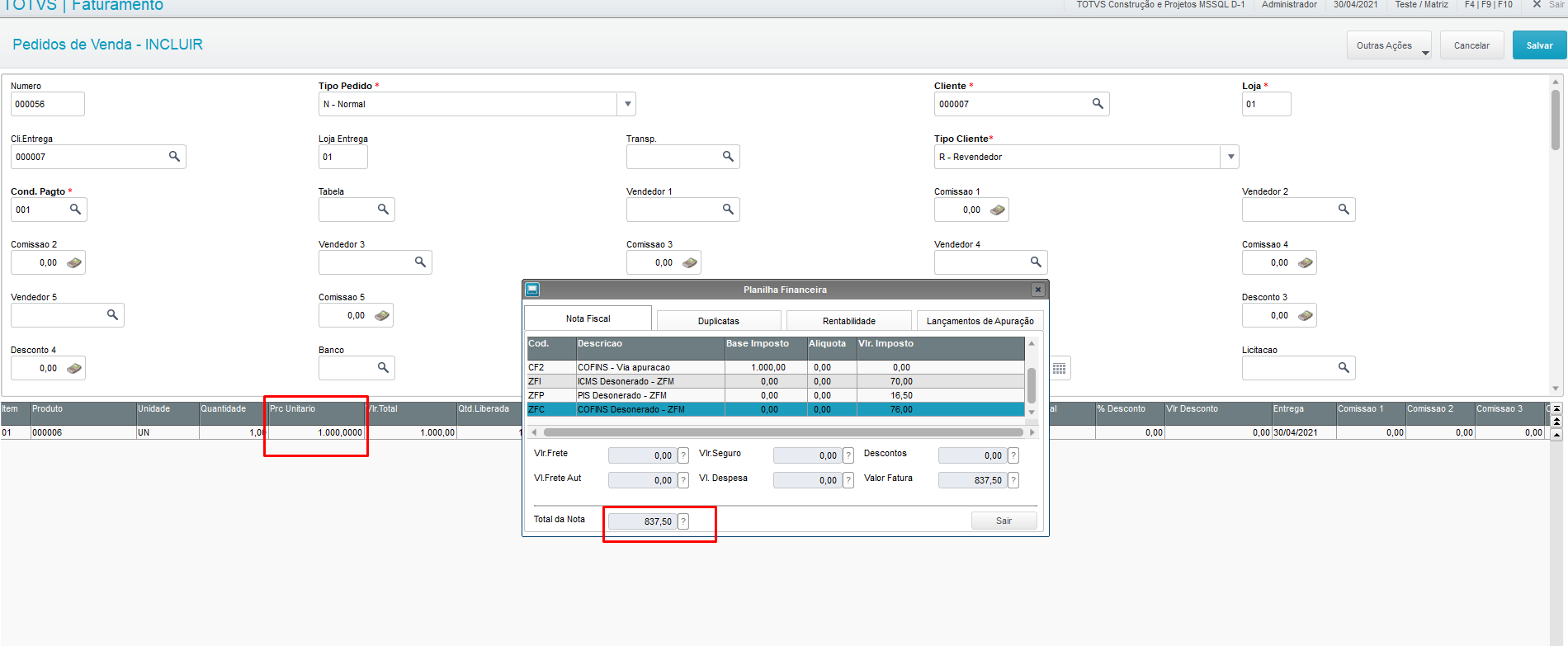Select the ICMS Desonerado - ZFM row
Screen dimensions: 1568x646
776,381
